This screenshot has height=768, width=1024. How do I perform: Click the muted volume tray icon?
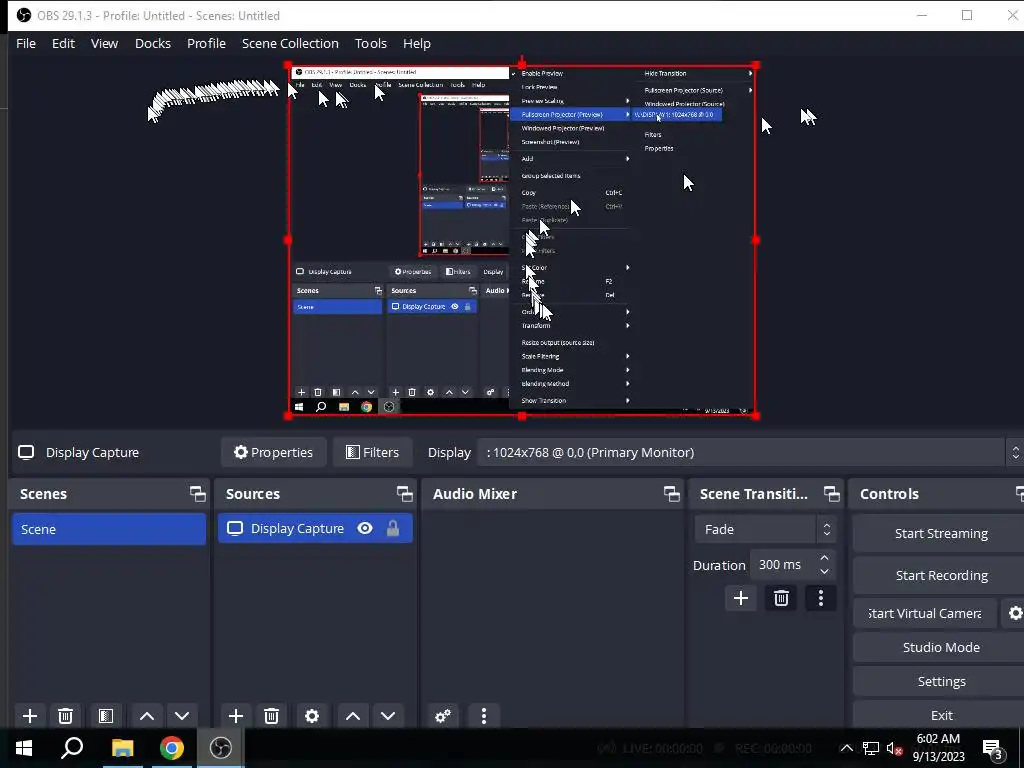(x=895, y=748)
